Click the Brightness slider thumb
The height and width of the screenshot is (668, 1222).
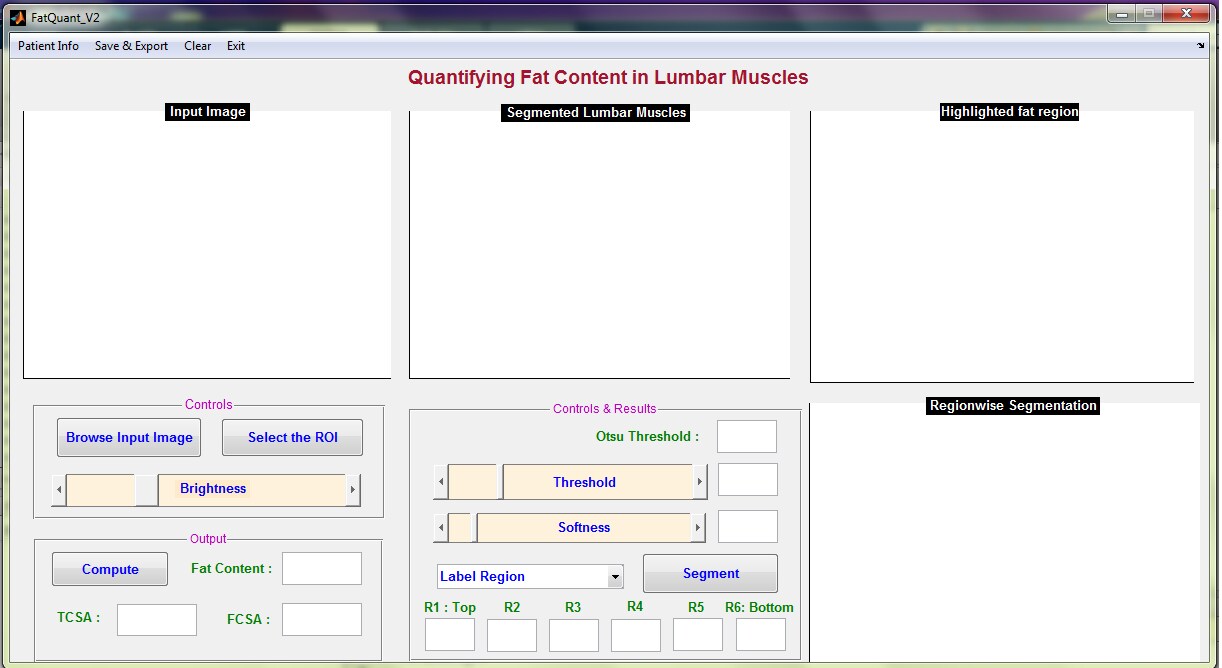[146, 490]
